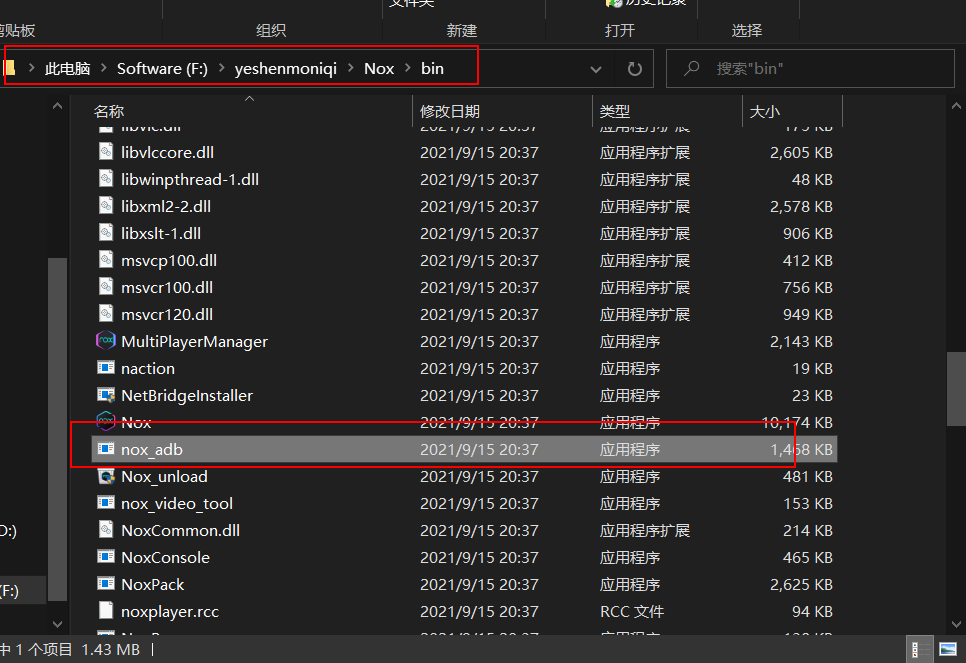Image resolution: width=966 pixels, height=663 pixels.
Task: Click the 选择 ribbon group label
Action: coord(747,30)
